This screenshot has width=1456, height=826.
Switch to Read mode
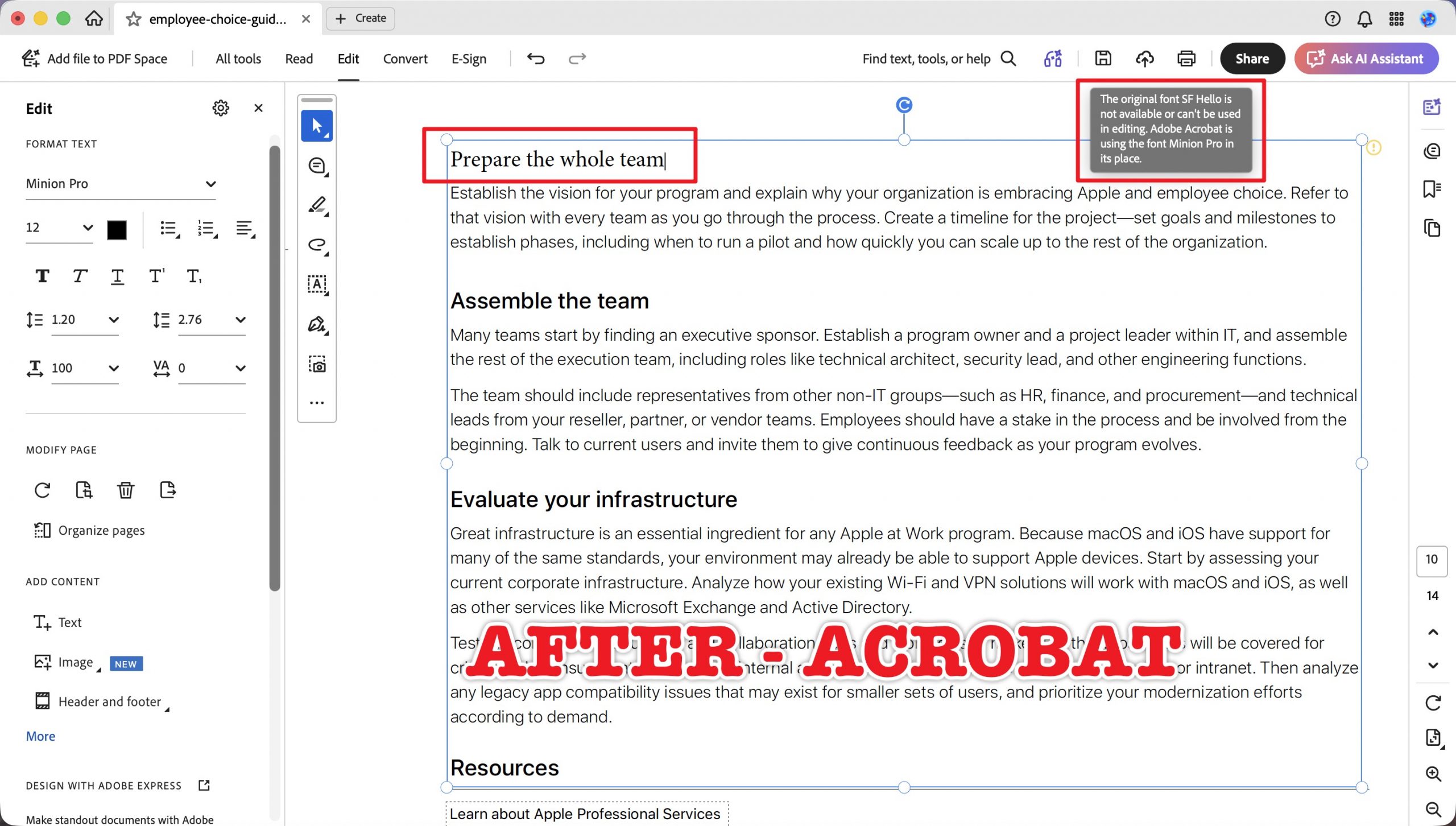coord(299,59)
